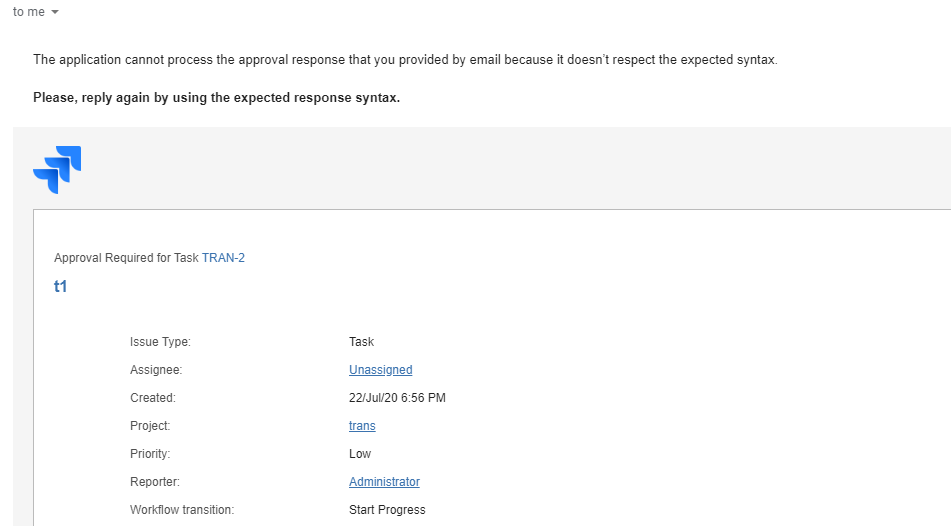Click the "Issue Type:" field label

160,342
